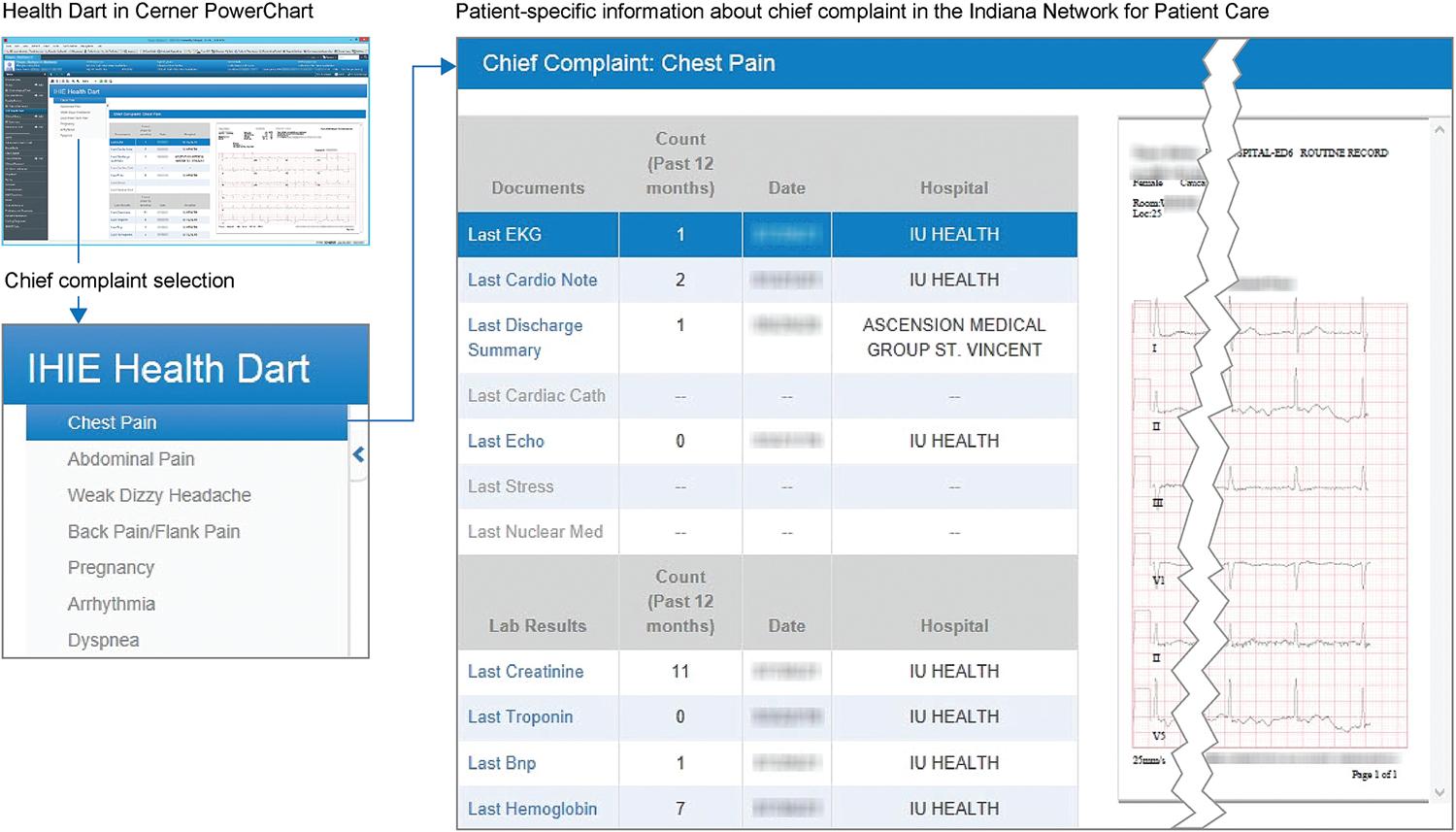The width and height of the screenshot is (1456, 832).
Task: Click disabled Last Cardiac Cath row
Action: [x=767, y=395]
